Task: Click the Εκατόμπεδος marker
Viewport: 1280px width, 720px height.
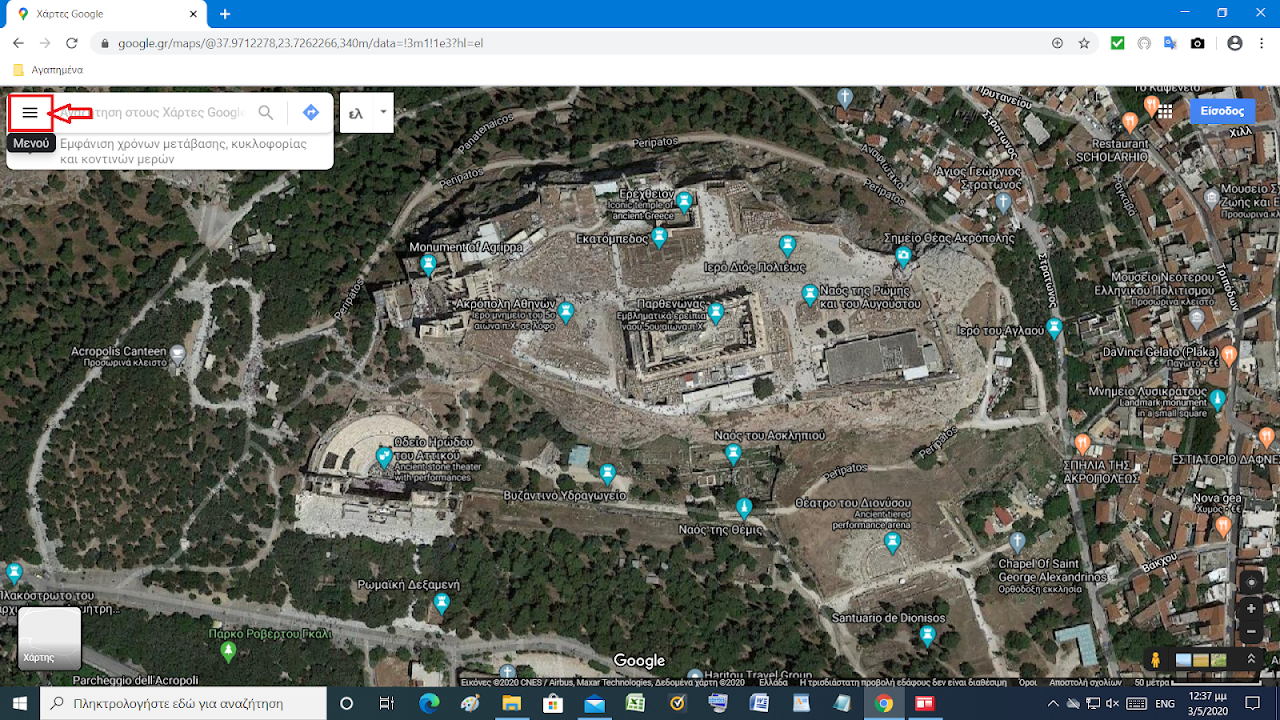Action: [x=658, y=236]
